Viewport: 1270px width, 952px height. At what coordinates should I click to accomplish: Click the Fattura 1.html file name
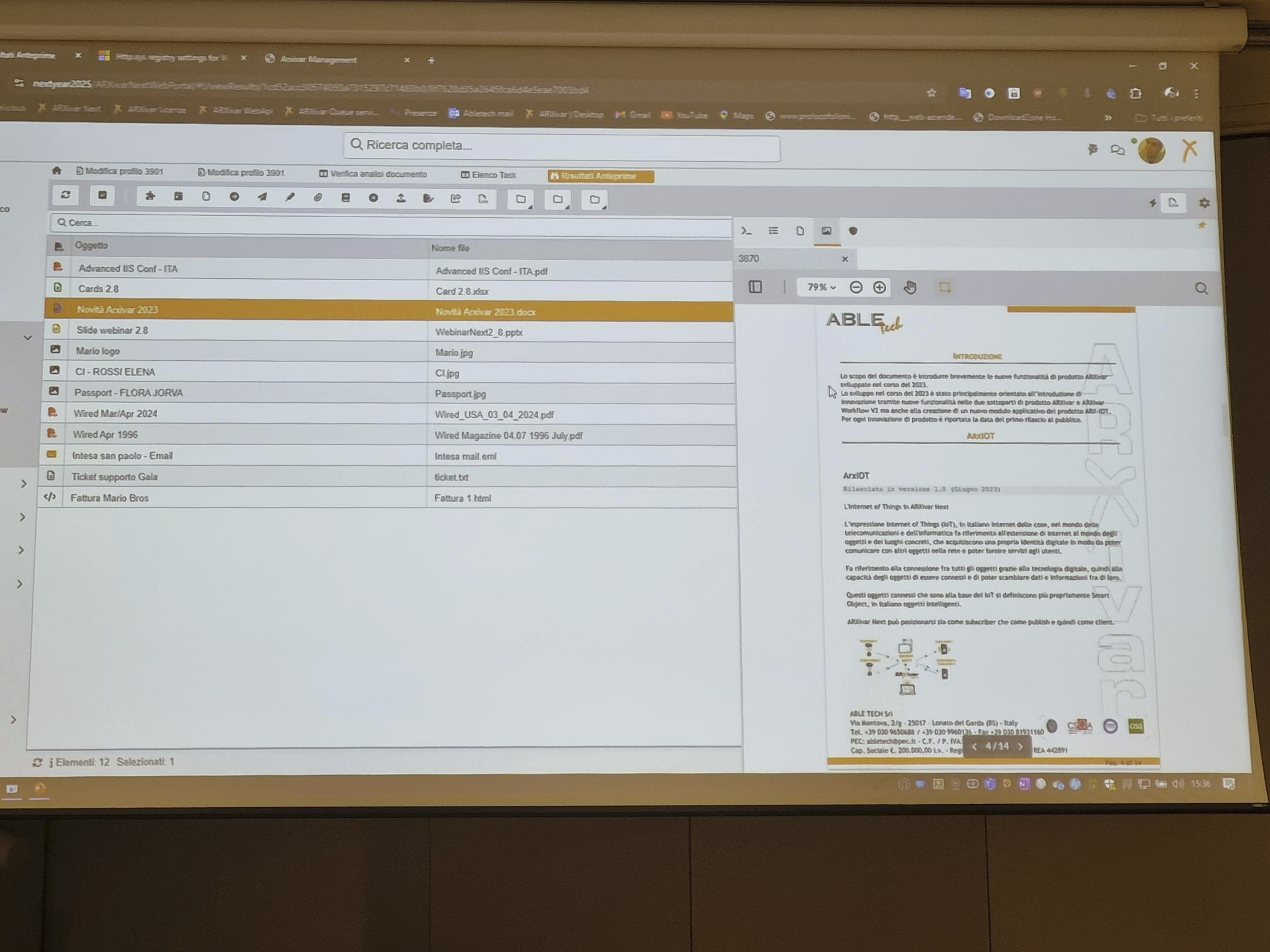(x=462, y=498)
